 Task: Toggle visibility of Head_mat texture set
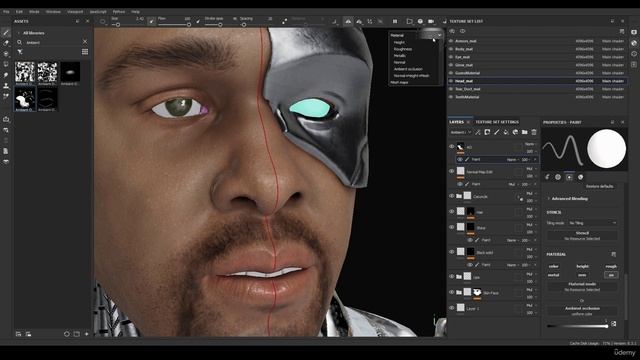coord(451,81)
